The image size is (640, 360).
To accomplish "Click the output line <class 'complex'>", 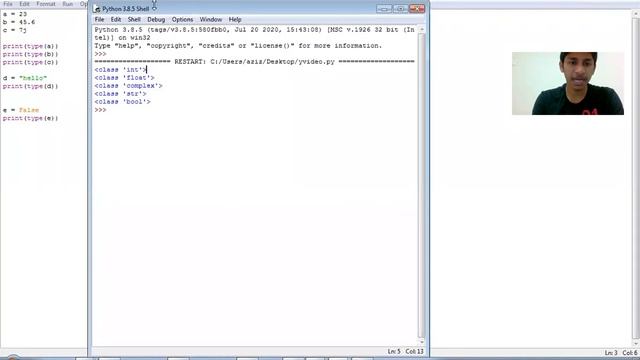I will tap(128, 86).
